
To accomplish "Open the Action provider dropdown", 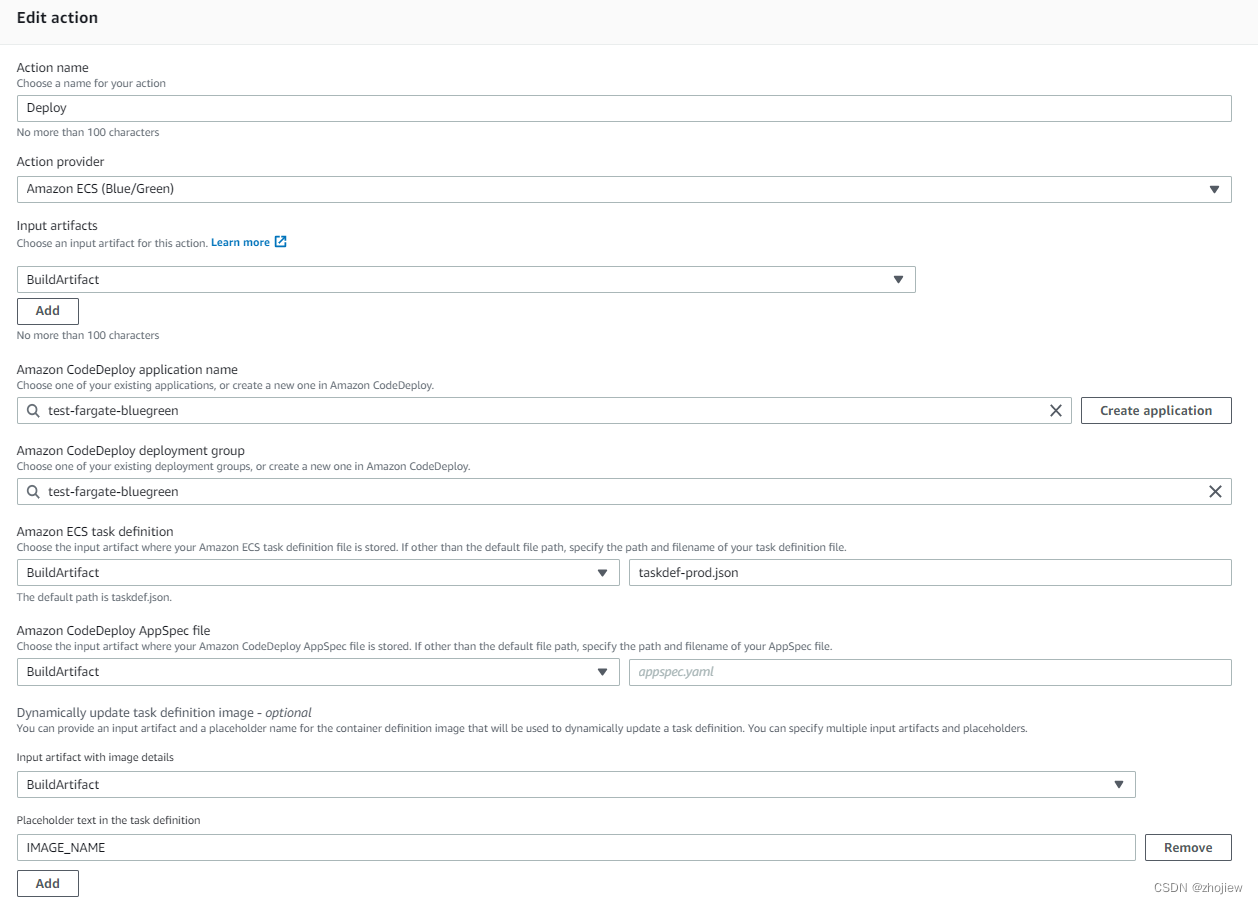I will click(x=624, y=189).
